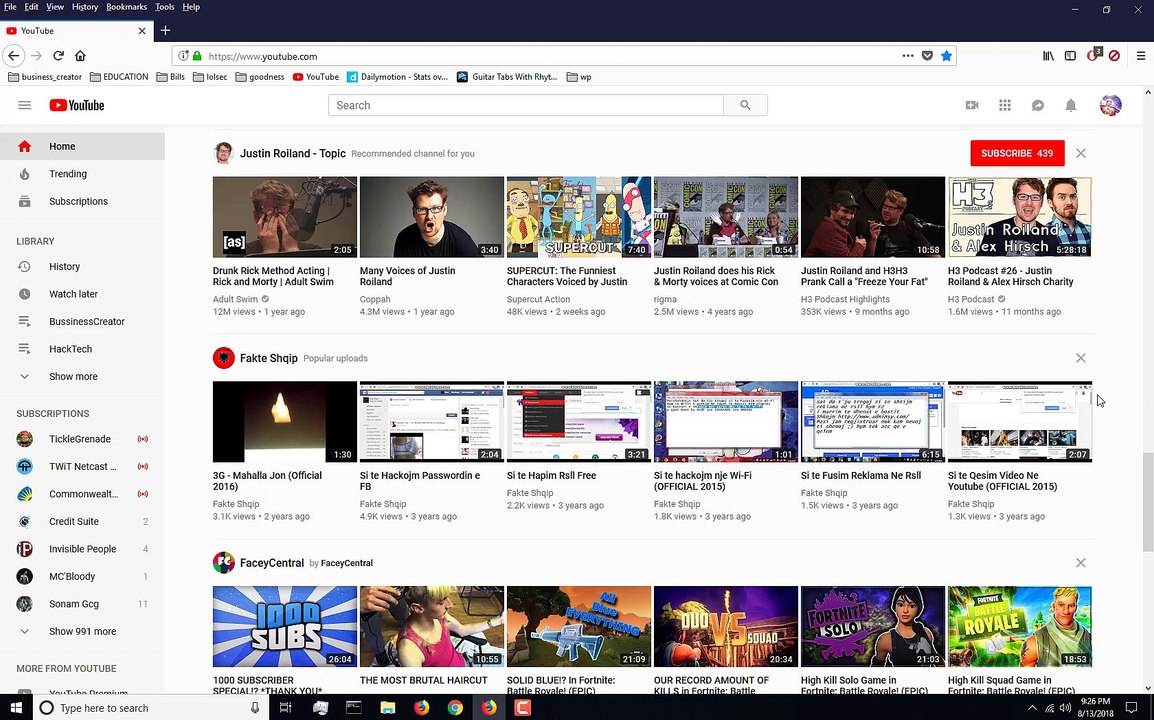Open Dailymotion Stats bookmark

pyautogui.click(x=397, y=77)
